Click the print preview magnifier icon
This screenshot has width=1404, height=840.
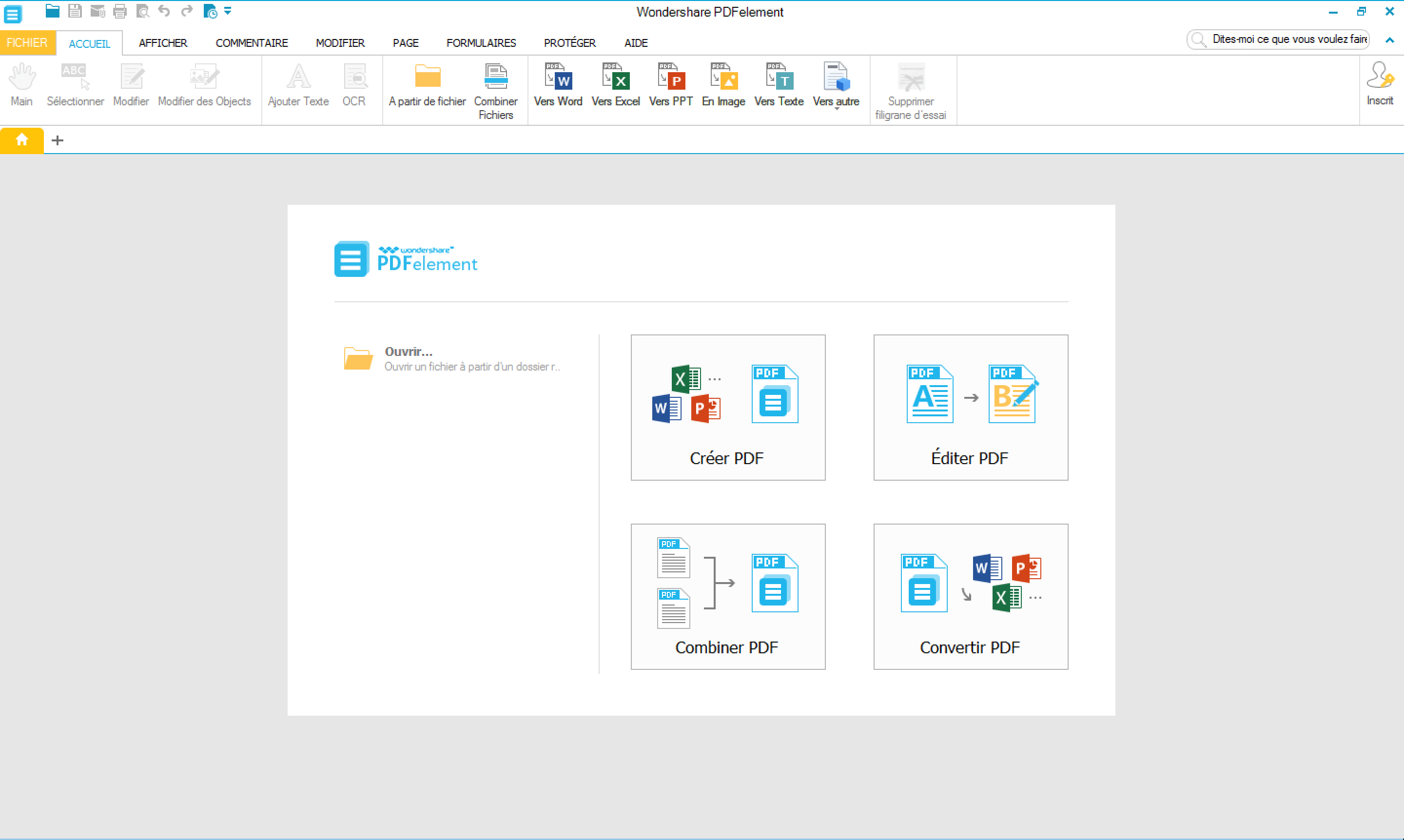(143, 11)
